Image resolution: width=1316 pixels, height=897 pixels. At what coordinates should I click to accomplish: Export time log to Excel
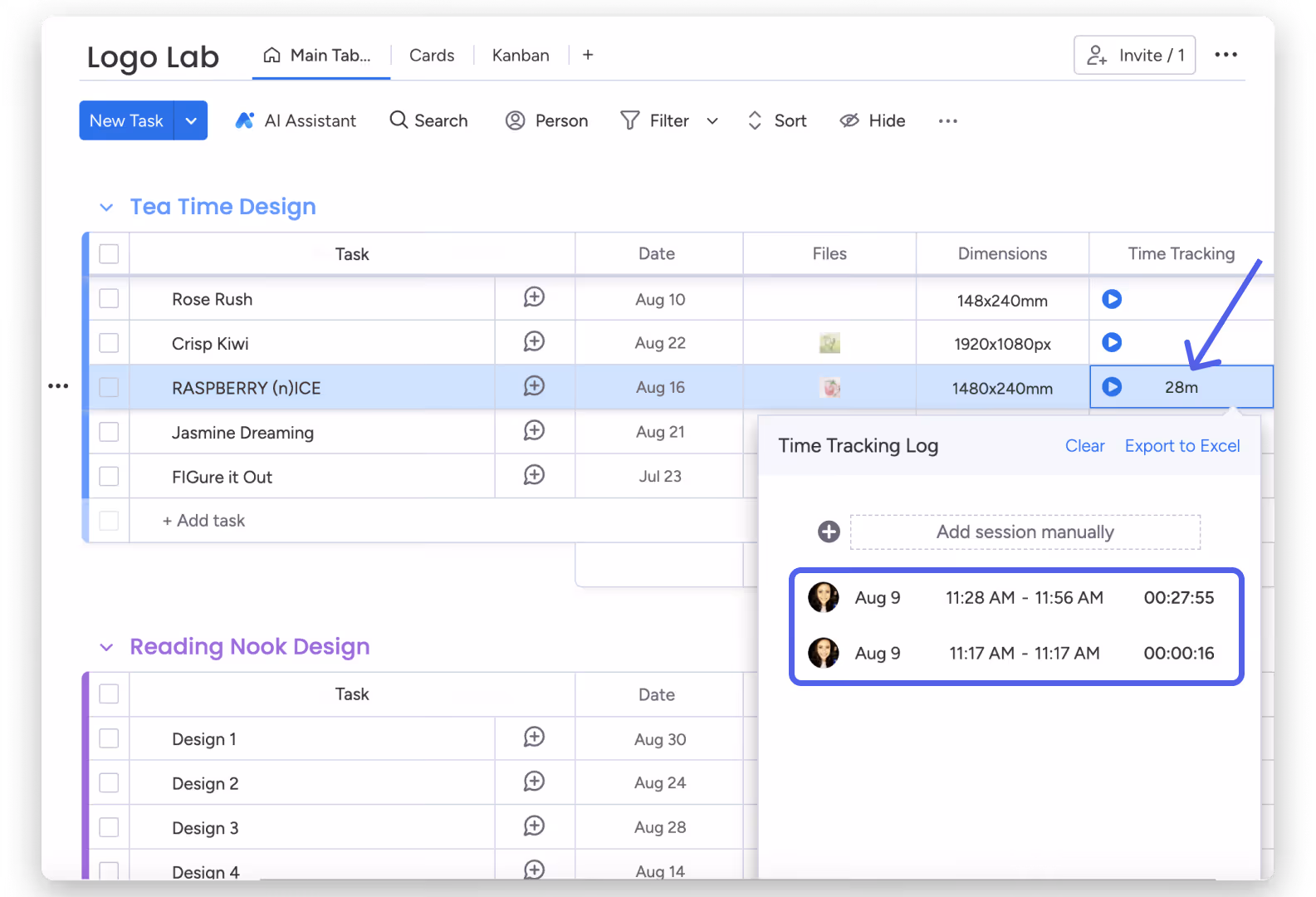coord(1181,446)
